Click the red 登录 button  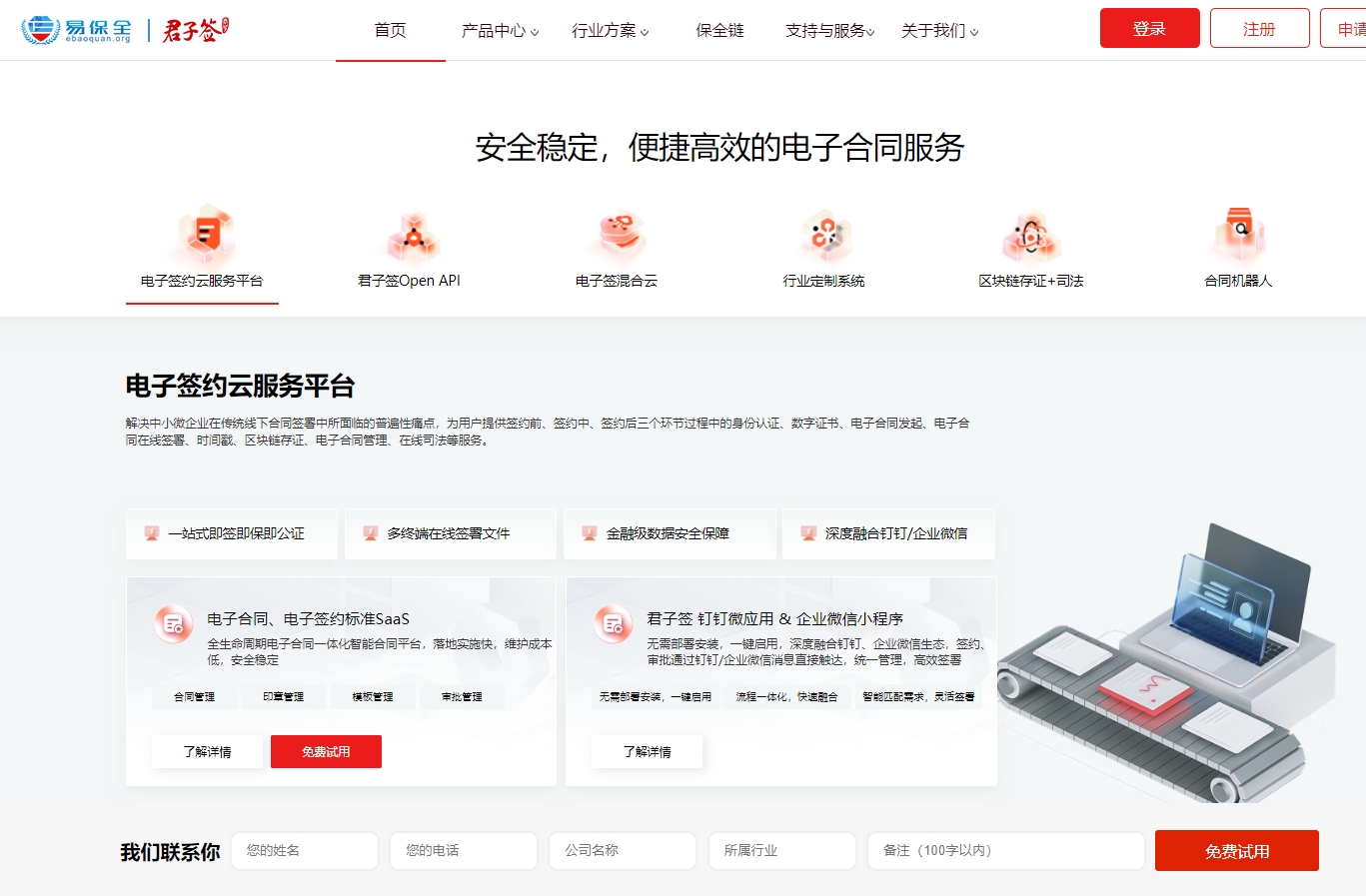click(1149, 29)
